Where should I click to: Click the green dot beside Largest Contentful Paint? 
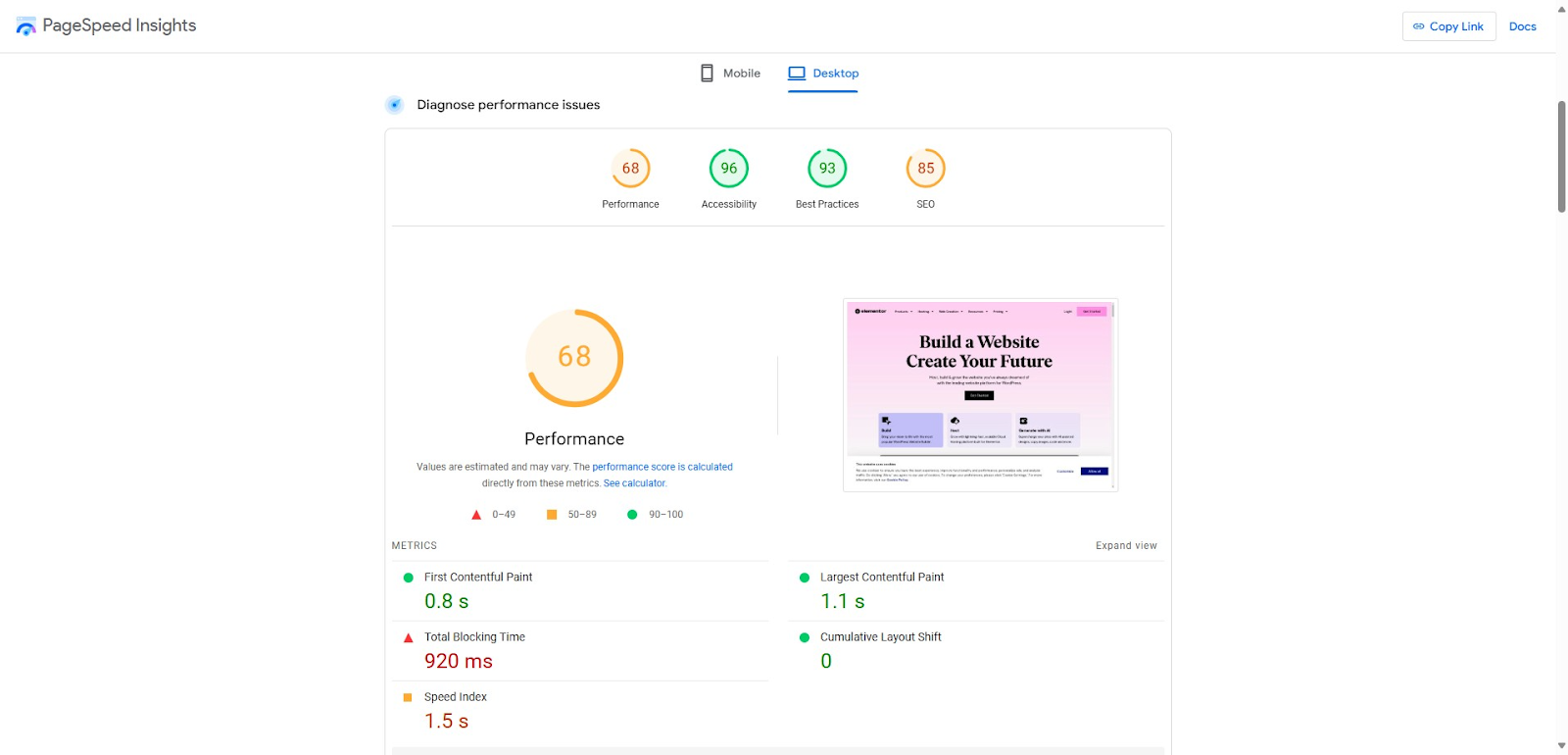(x=805, y=578)
